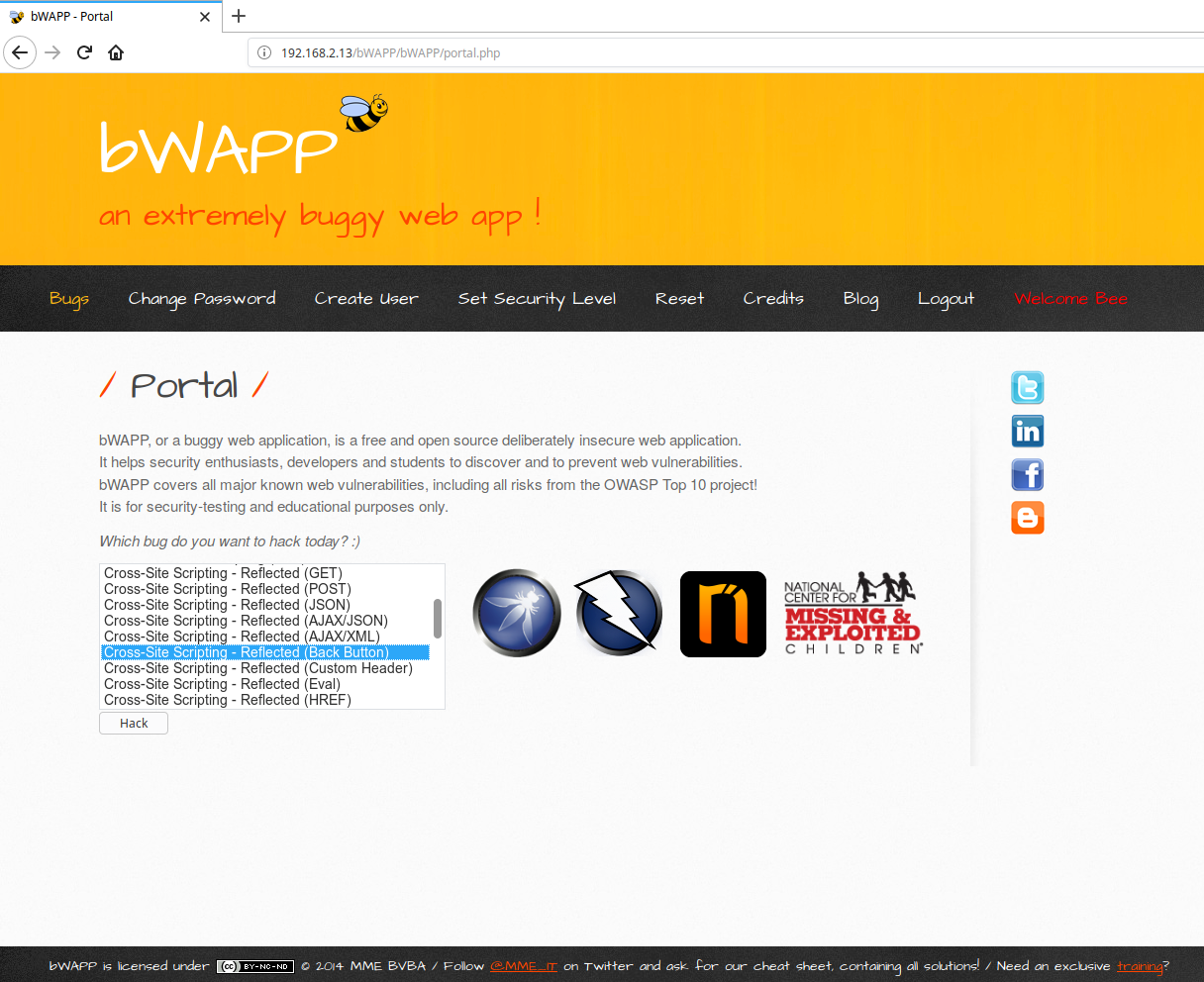
Task: Open the training link in footer
Action: [x=1140, y=966]
